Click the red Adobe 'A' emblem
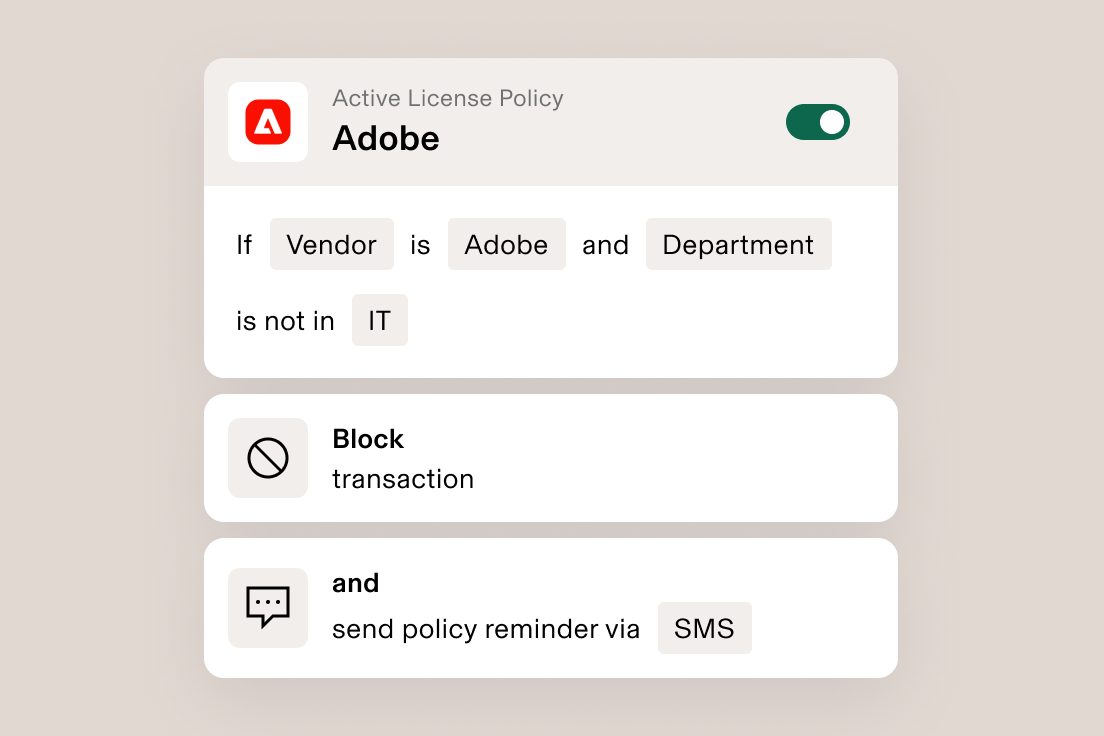 [x=268, y=121]
